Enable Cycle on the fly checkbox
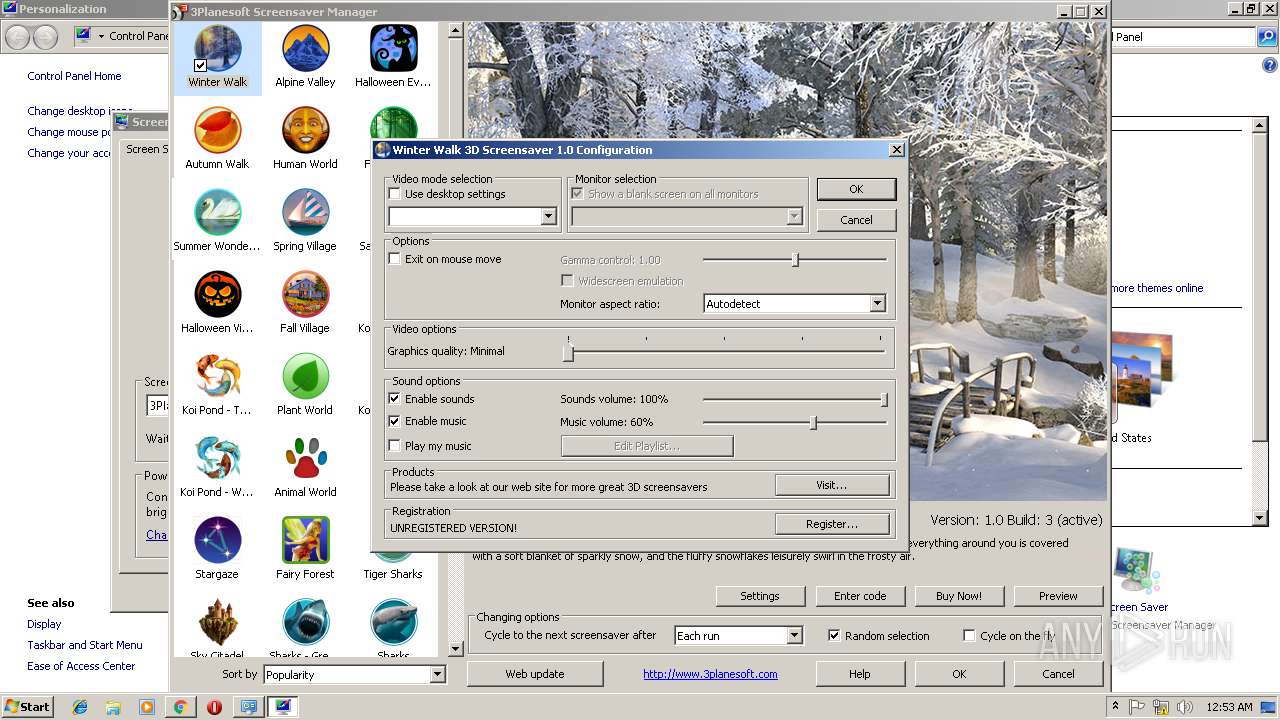The image size is (1280, 720). coord(969,636)
